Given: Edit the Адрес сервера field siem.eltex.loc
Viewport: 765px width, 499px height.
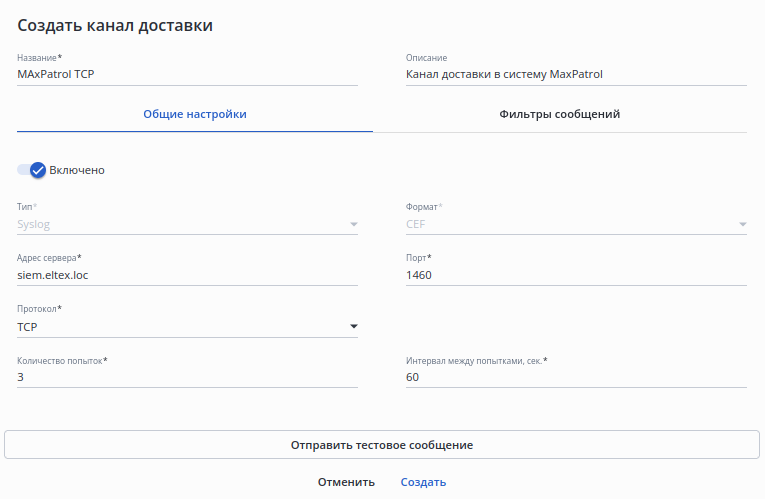Looking at the screenshot, I should (x=187, y=275).
